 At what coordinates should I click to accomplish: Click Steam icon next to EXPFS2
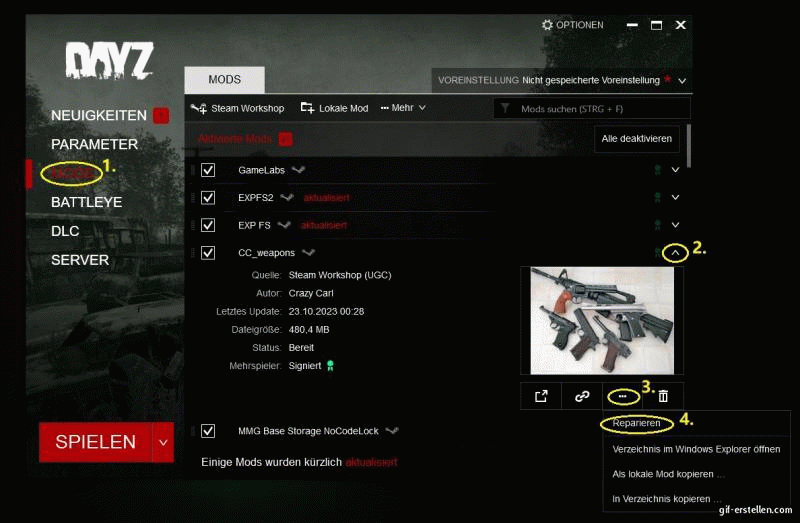point(287,197)
